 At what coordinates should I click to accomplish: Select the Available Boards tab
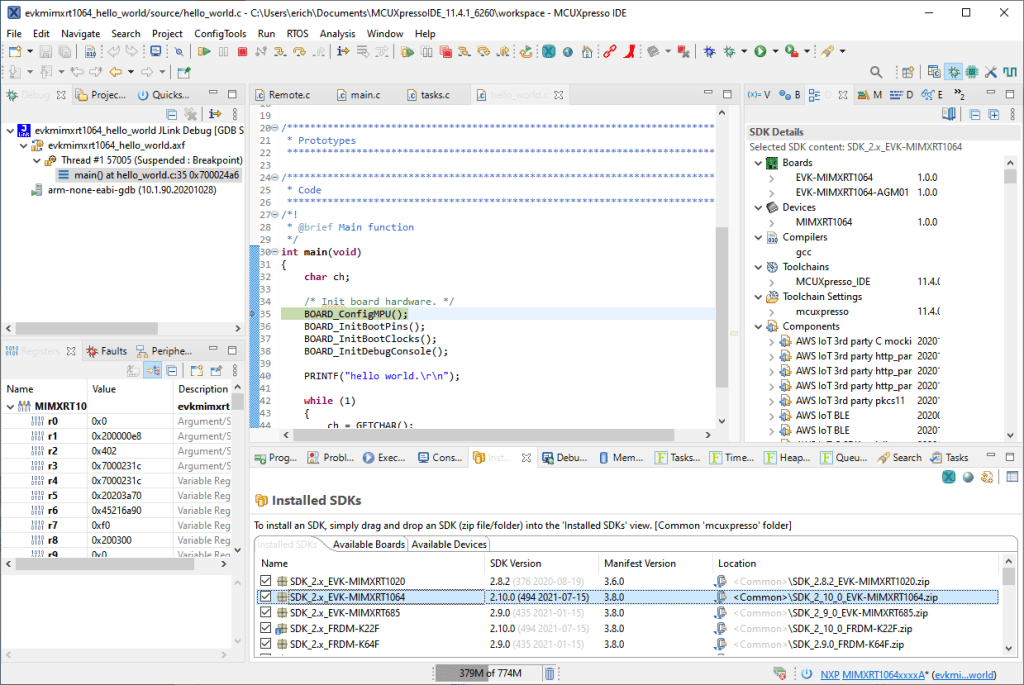point(368,544)
